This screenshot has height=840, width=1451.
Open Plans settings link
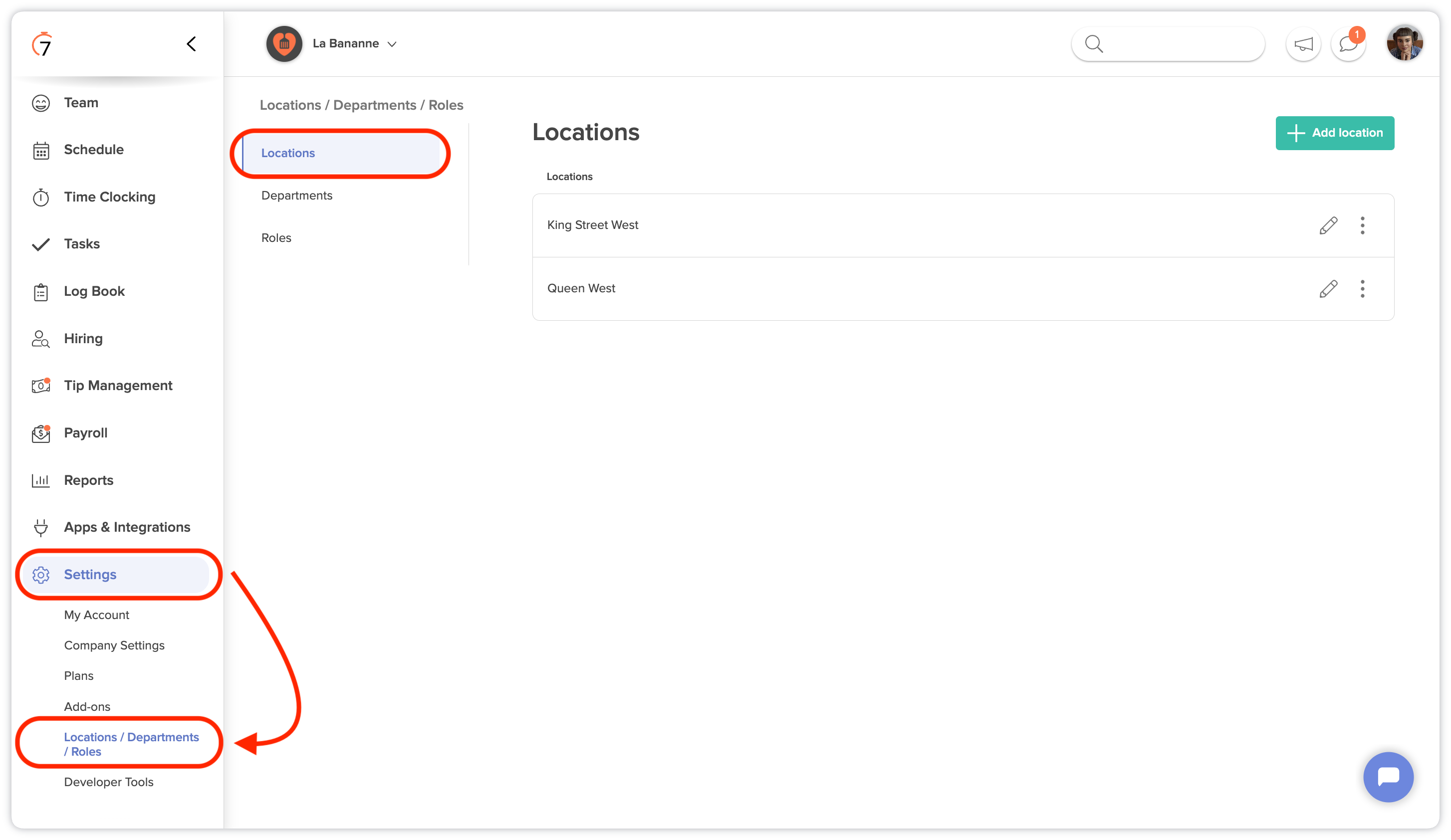click(78, 676)
